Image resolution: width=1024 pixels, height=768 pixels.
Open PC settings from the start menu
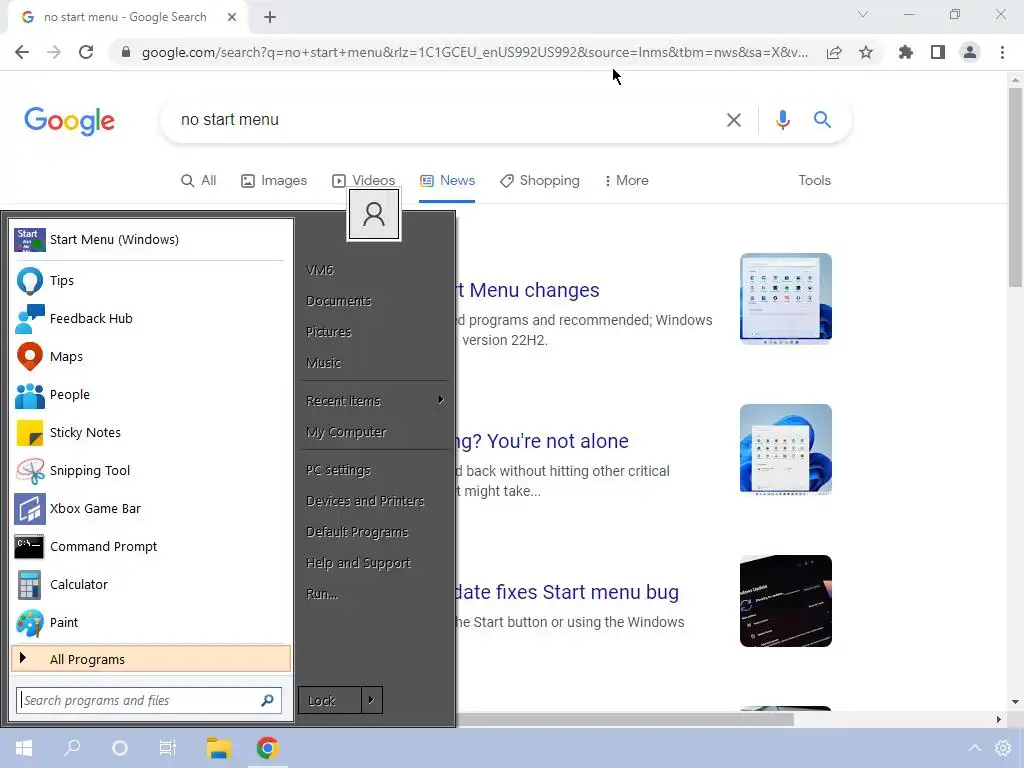tap(338, 470)
